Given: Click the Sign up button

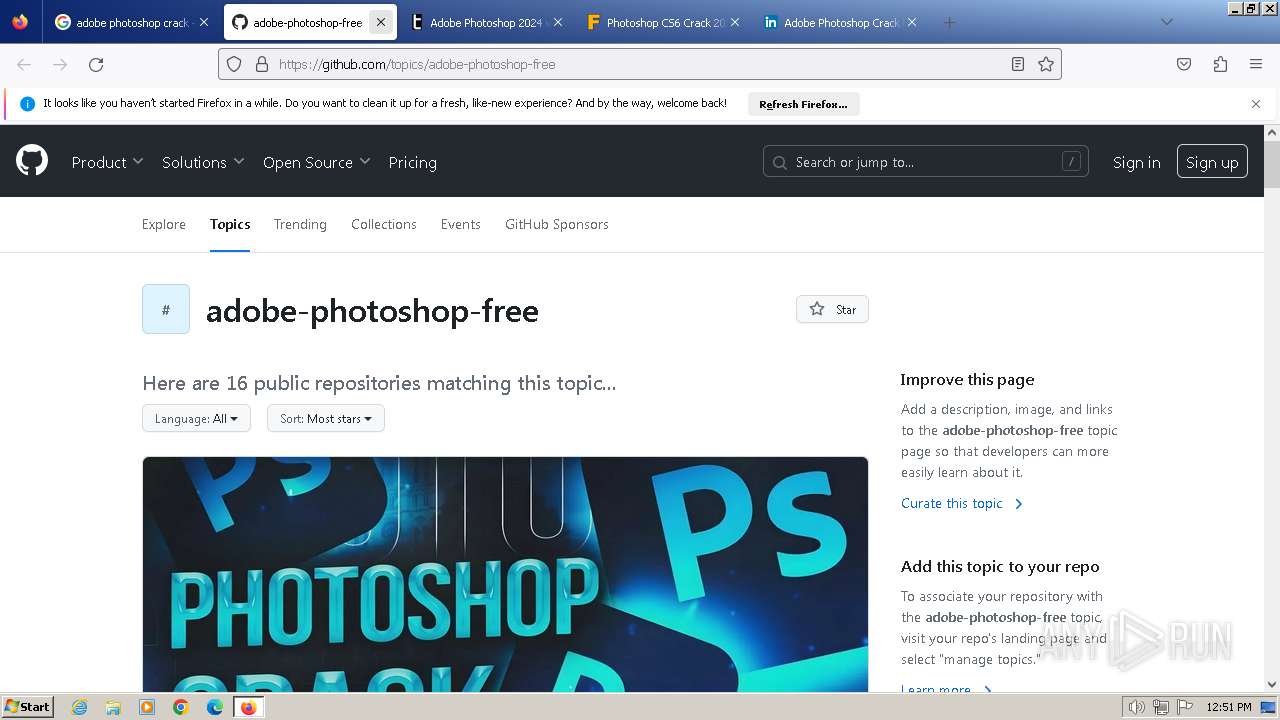Looking at the screenshot, I should [1212, 162].
